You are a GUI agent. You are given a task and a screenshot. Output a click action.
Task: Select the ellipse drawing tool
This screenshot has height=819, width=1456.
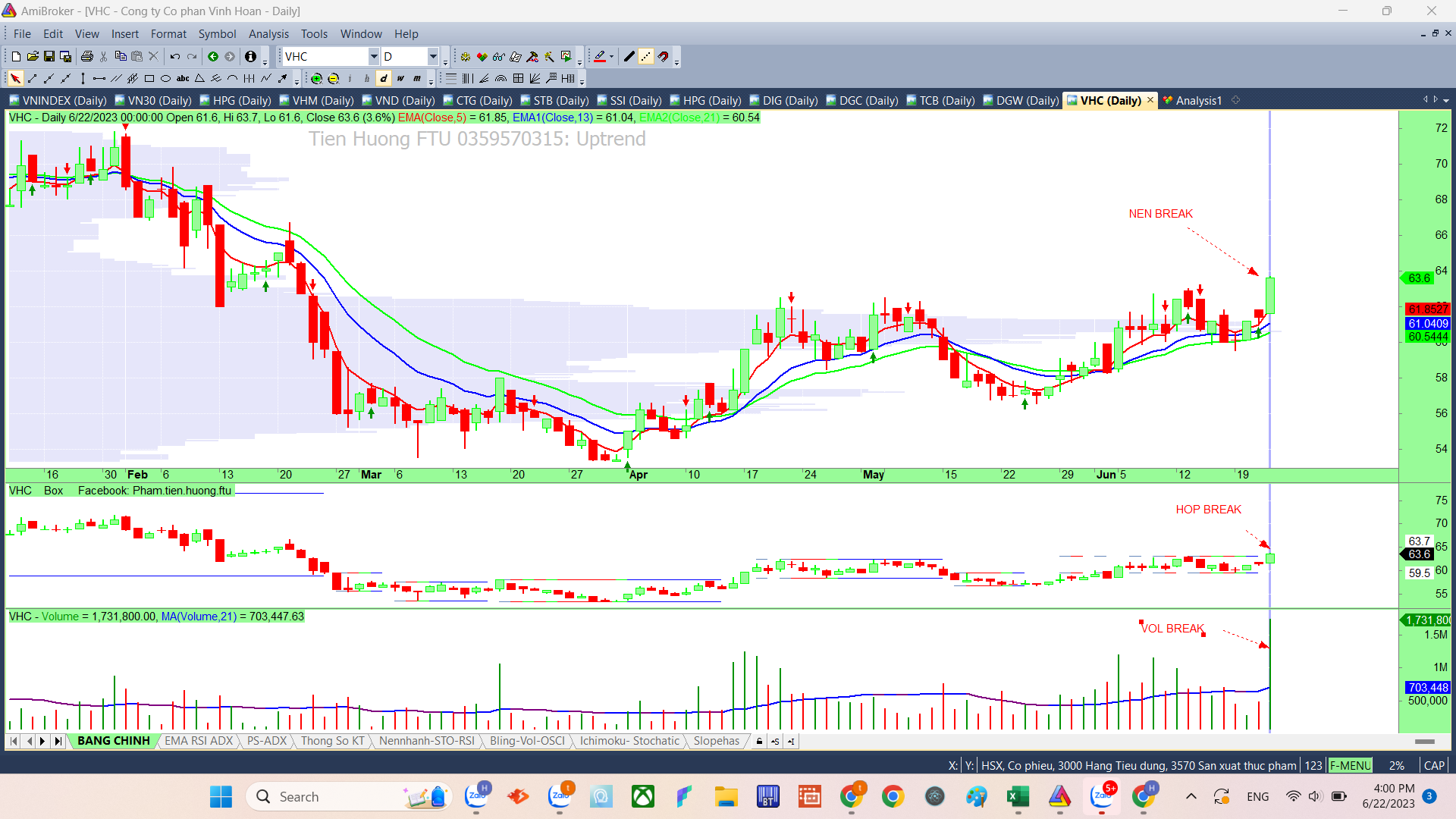pyautogui.click(x=165, y=78)
